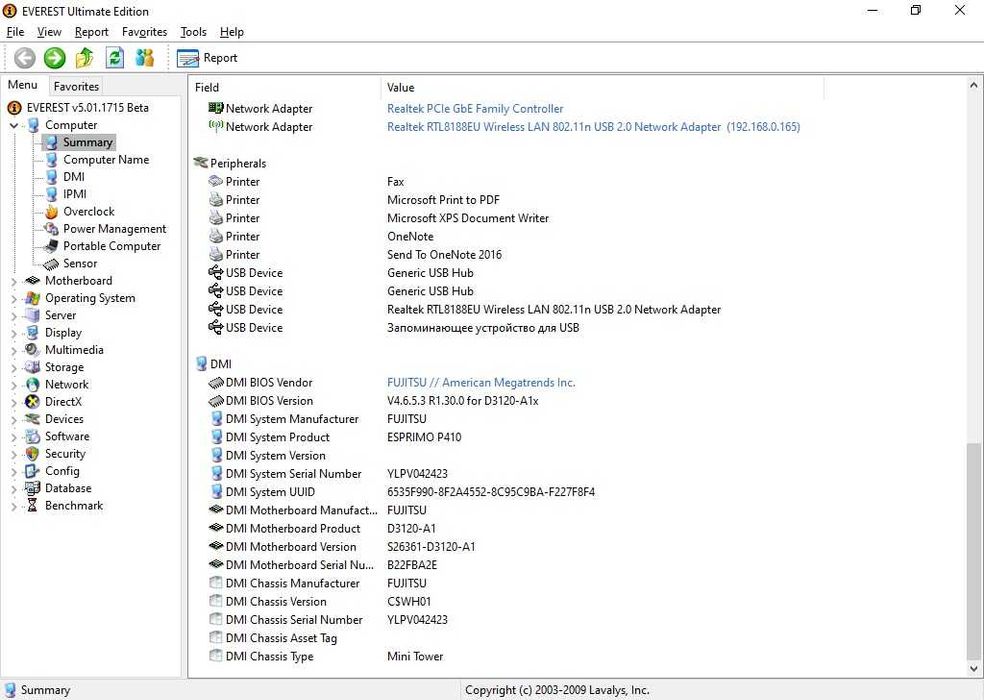Click the Database icon in tree
Image resolution: width=984 pixels, height=700 pixels.
point(33,488)
